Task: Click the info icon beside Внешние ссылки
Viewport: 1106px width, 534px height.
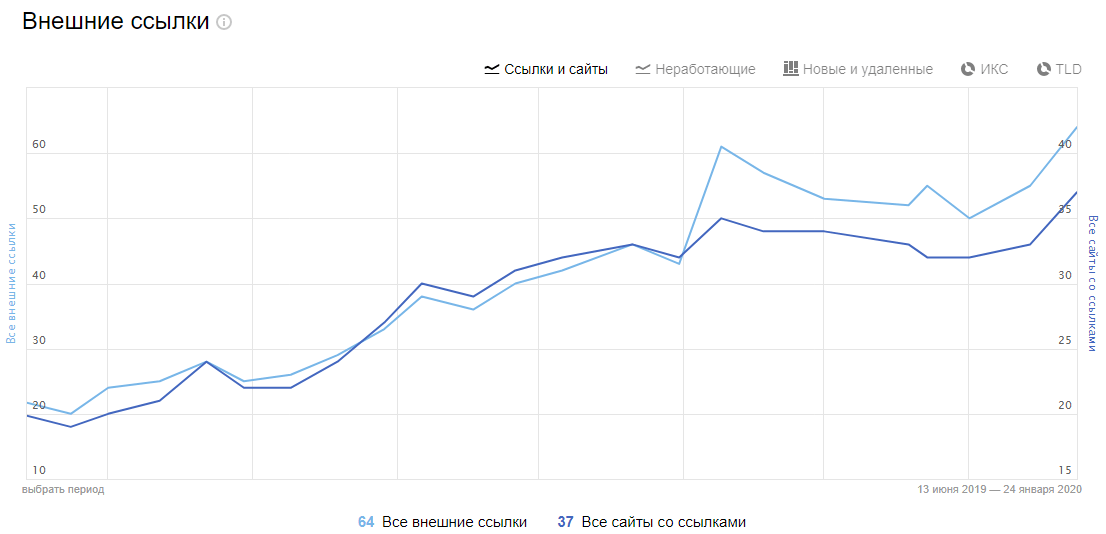Action: point(224,22)
